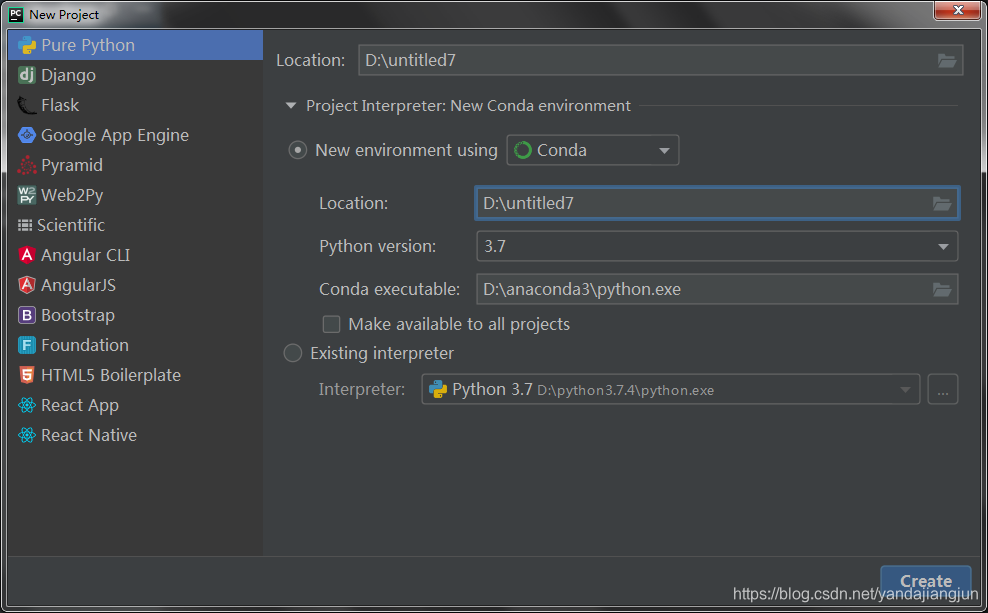Open the Conda environment type dropdown

click(664, 149)
